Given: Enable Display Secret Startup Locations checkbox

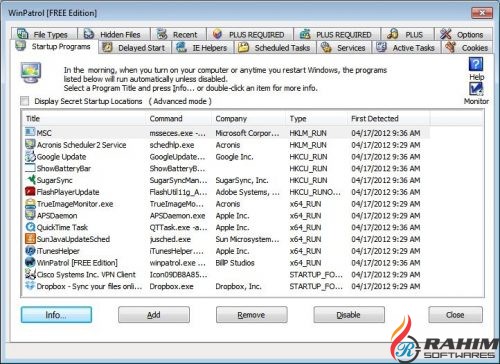Looking at the screenshot, I should (25, 101).
